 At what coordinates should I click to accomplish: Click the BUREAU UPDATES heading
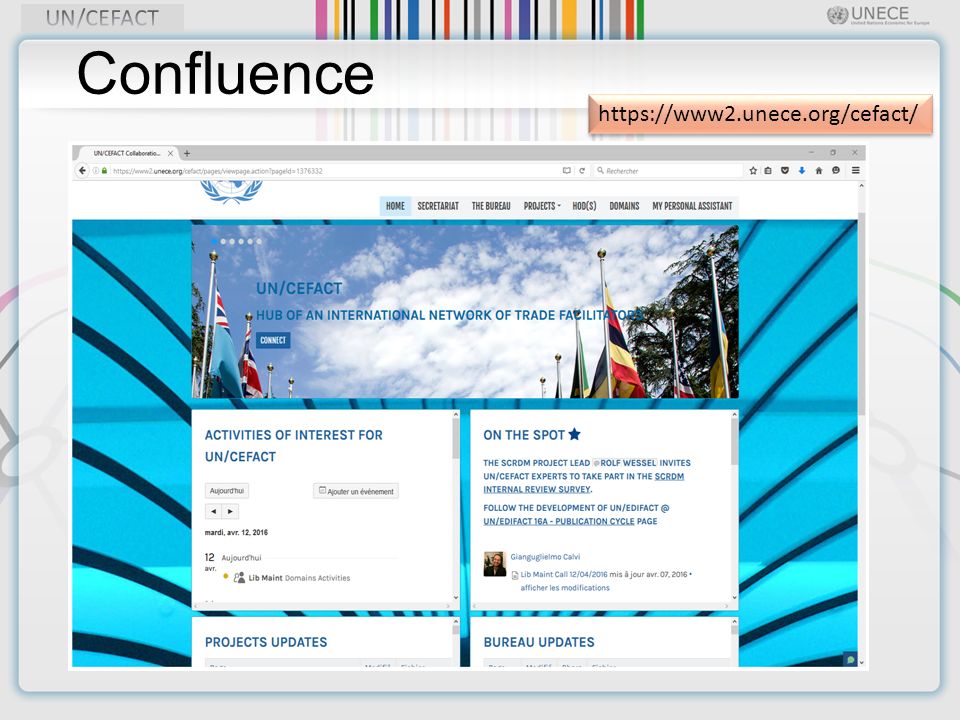pyautogui.click(x=539, y=642)
